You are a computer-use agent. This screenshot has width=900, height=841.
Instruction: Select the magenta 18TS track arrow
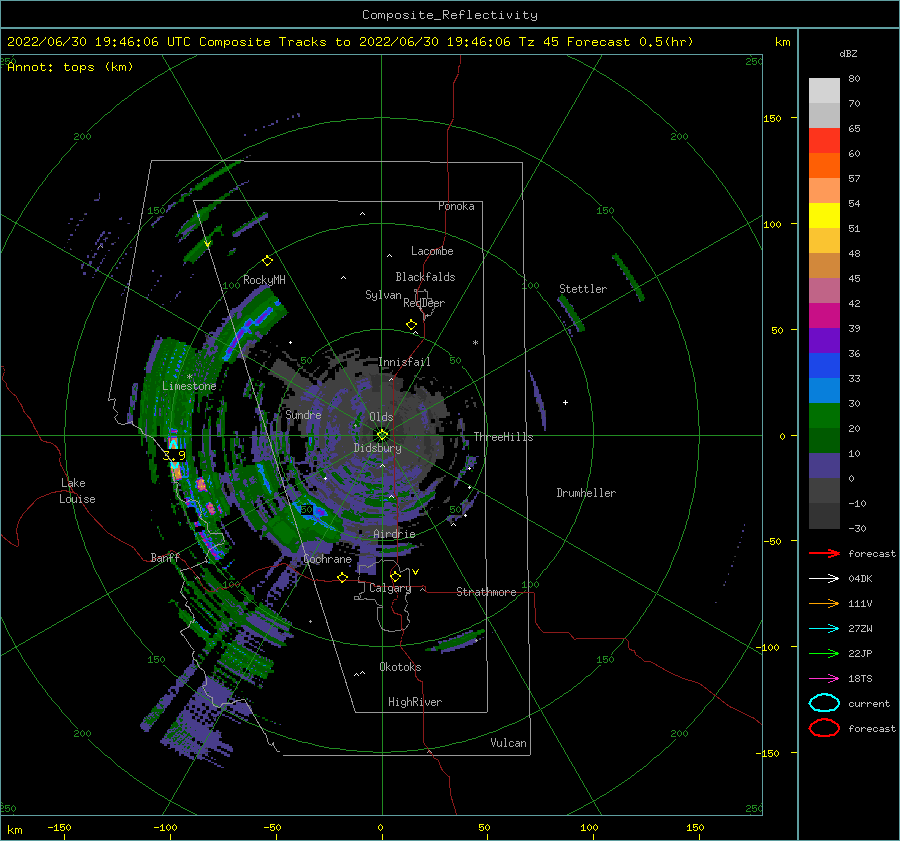click(x=824, y=679)
